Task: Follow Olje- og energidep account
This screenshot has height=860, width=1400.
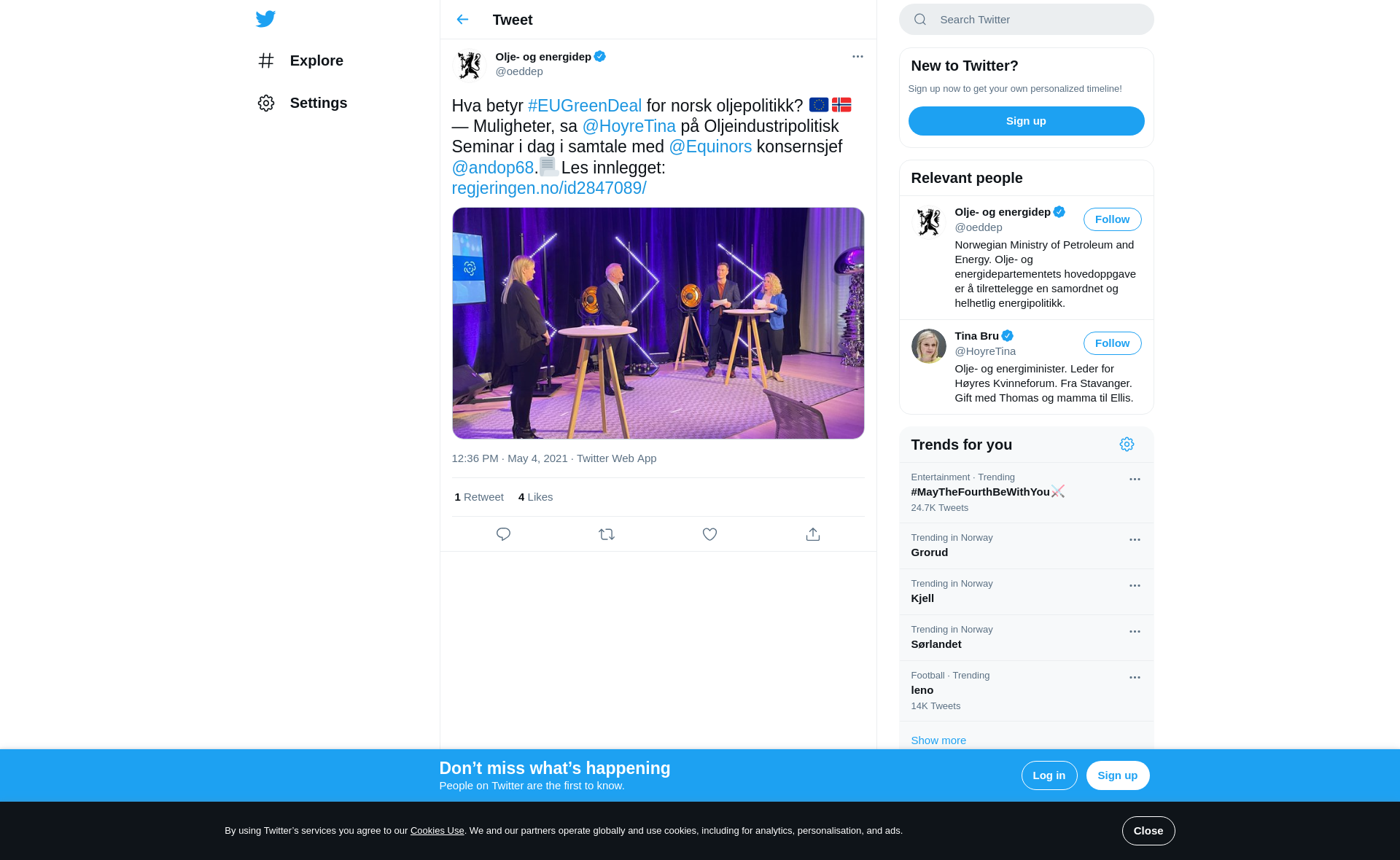Action: [1112, 219]
